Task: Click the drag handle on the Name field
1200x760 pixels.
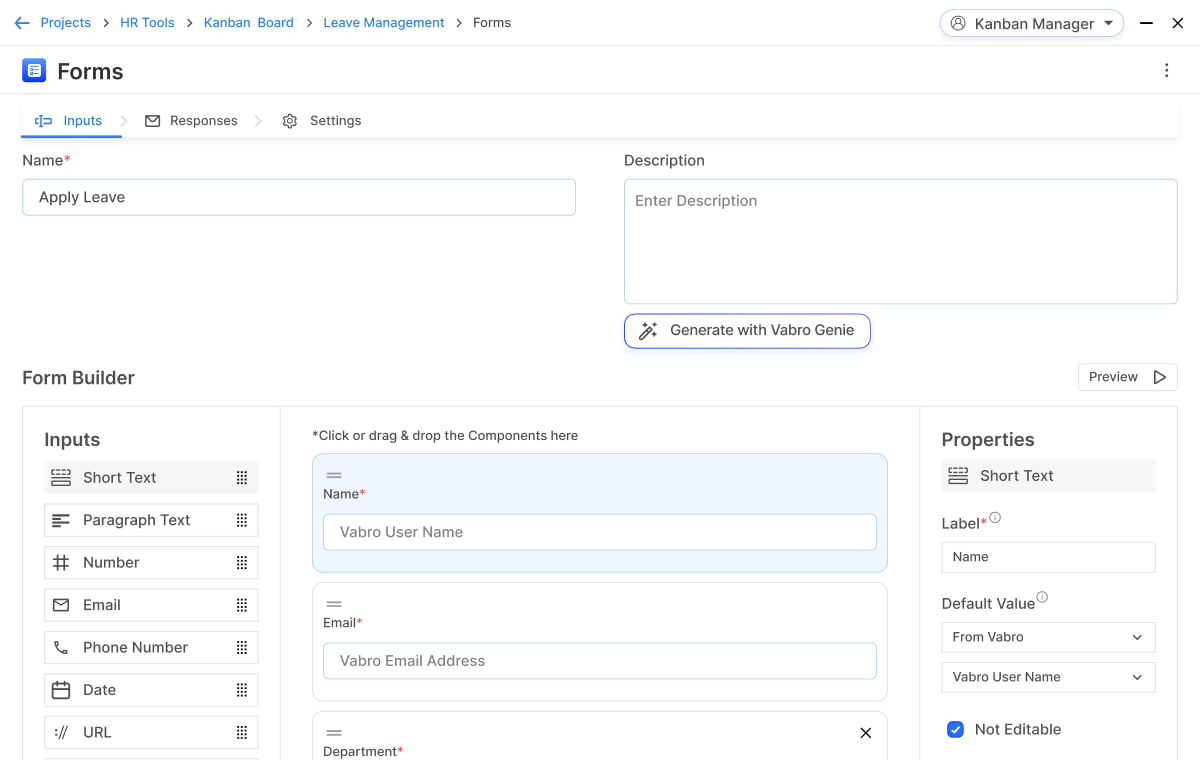Action: point(334,477)
